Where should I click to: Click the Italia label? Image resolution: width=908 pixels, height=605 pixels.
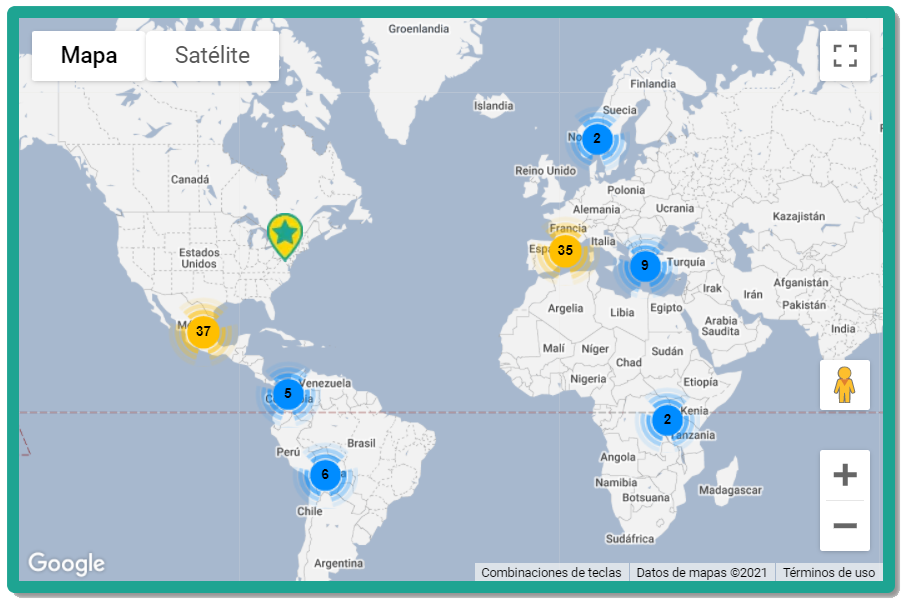603,241
